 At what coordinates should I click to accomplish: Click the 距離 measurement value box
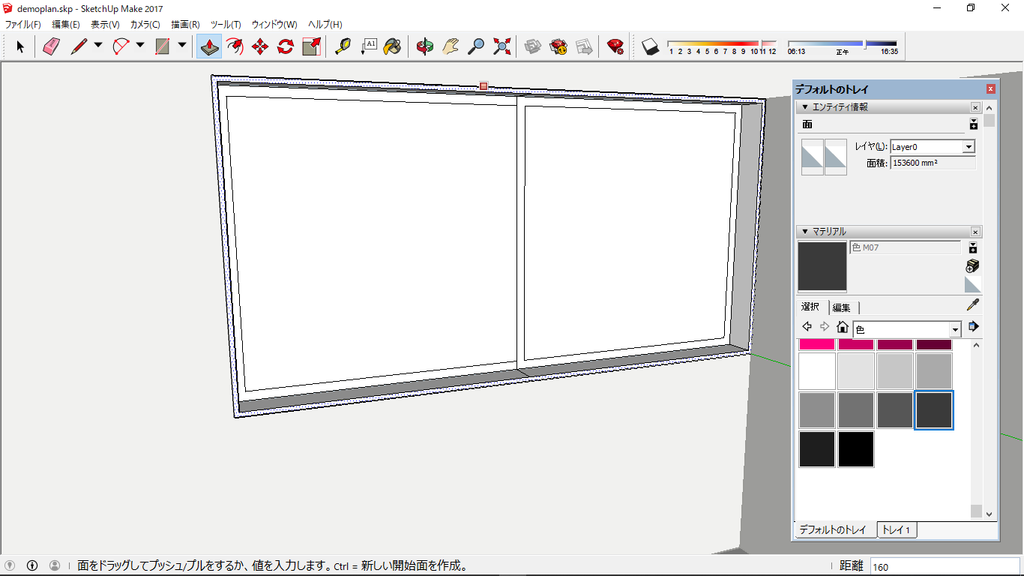[945, 566]
